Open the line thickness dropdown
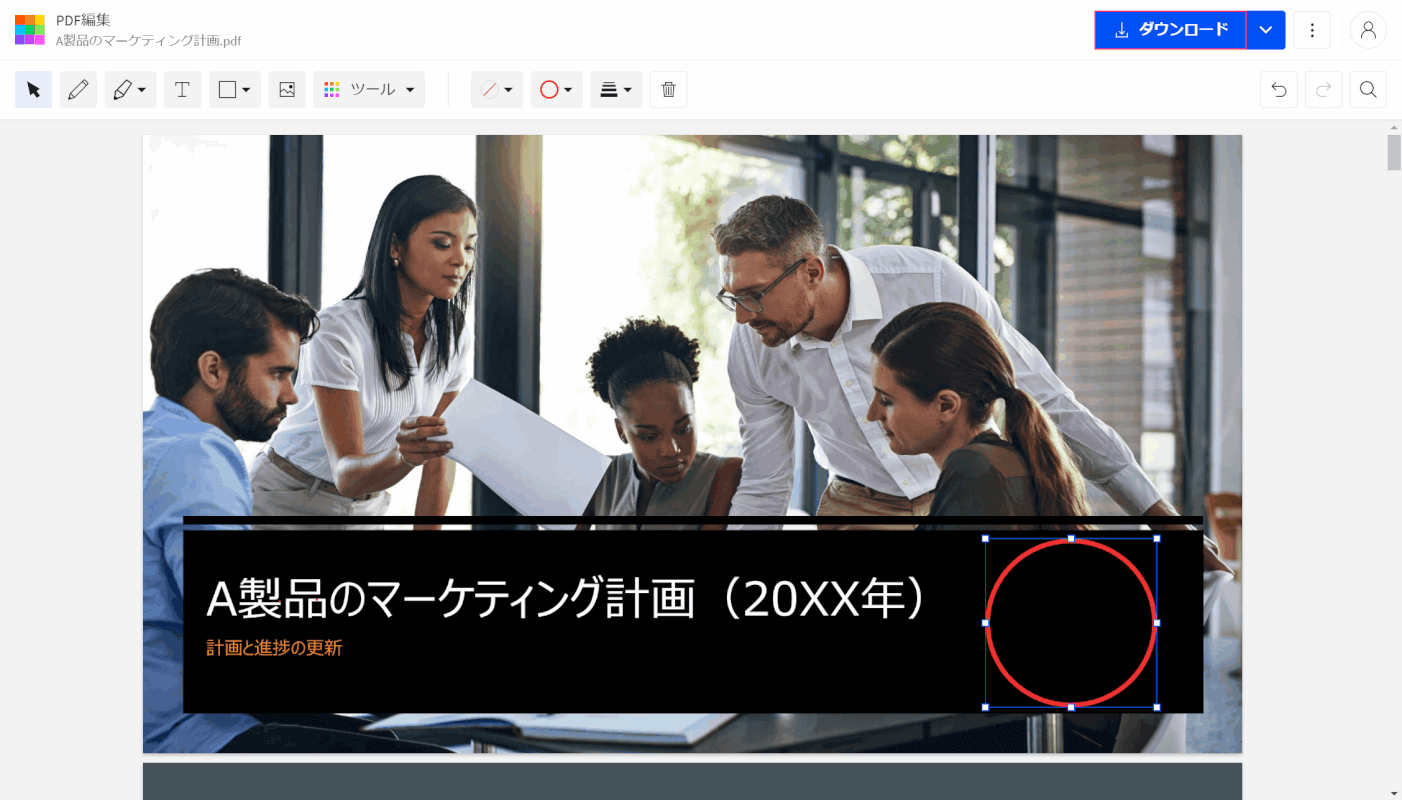The image size is (1402, 800). coord(615,90)
